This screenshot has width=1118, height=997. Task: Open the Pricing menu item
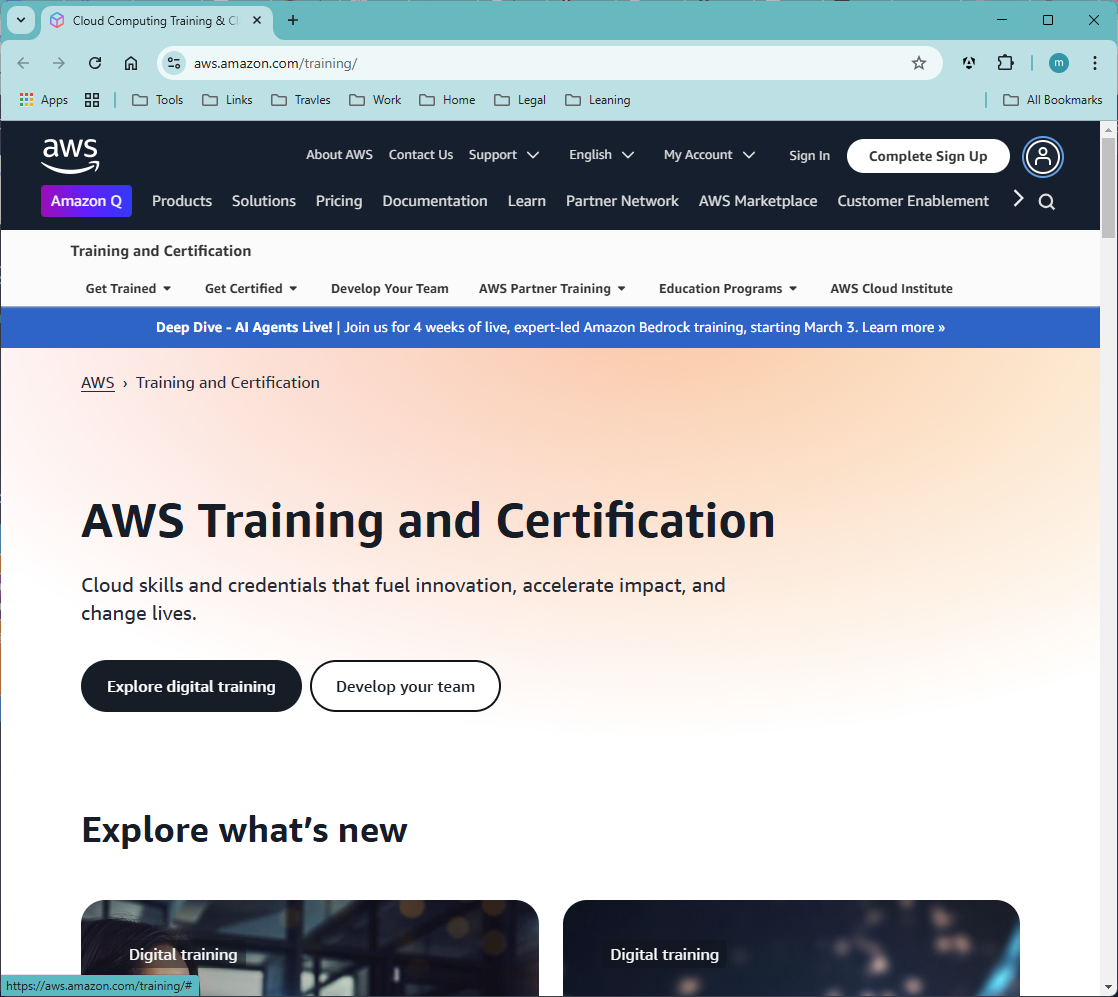click(339, 201)
